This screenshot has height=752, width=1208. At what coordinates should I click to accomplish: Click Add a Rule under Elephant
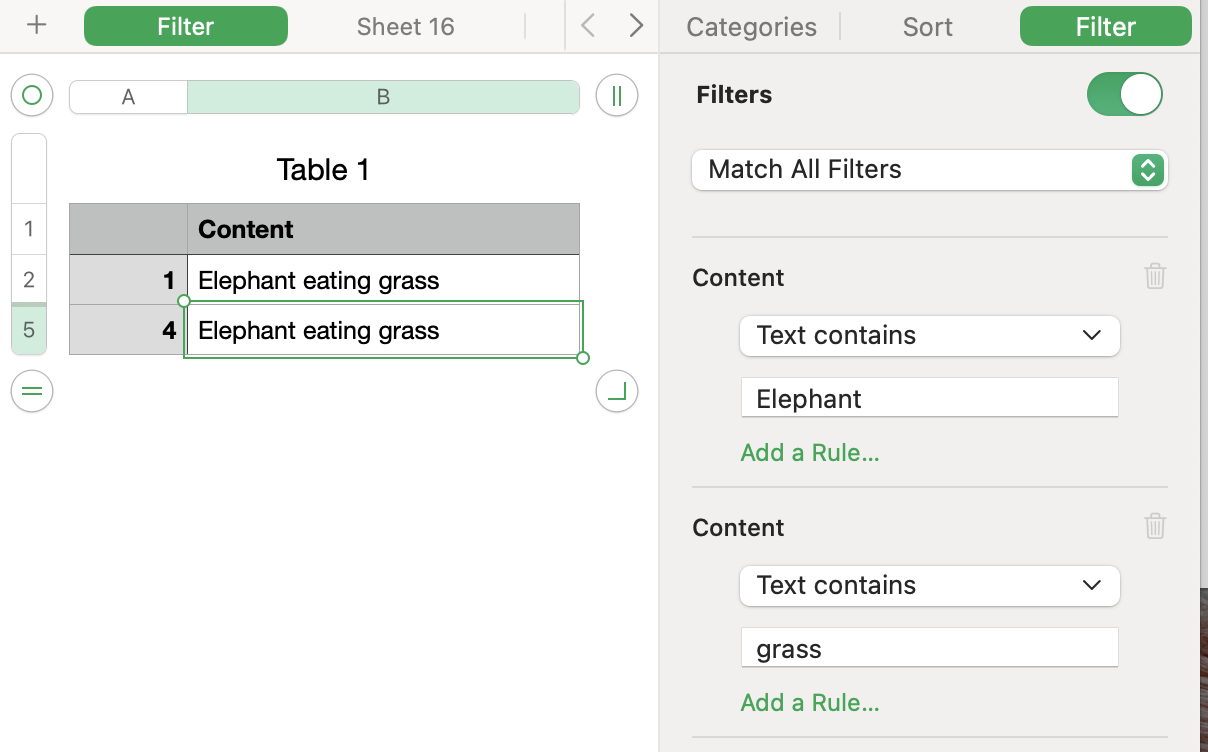coord(810,453)
